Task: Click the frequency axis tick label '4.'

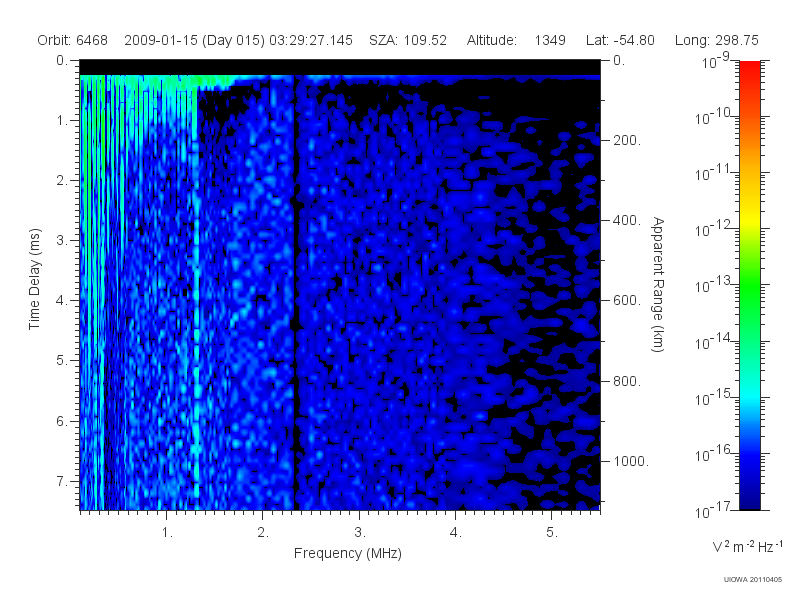Action: (x=456, y=533)
